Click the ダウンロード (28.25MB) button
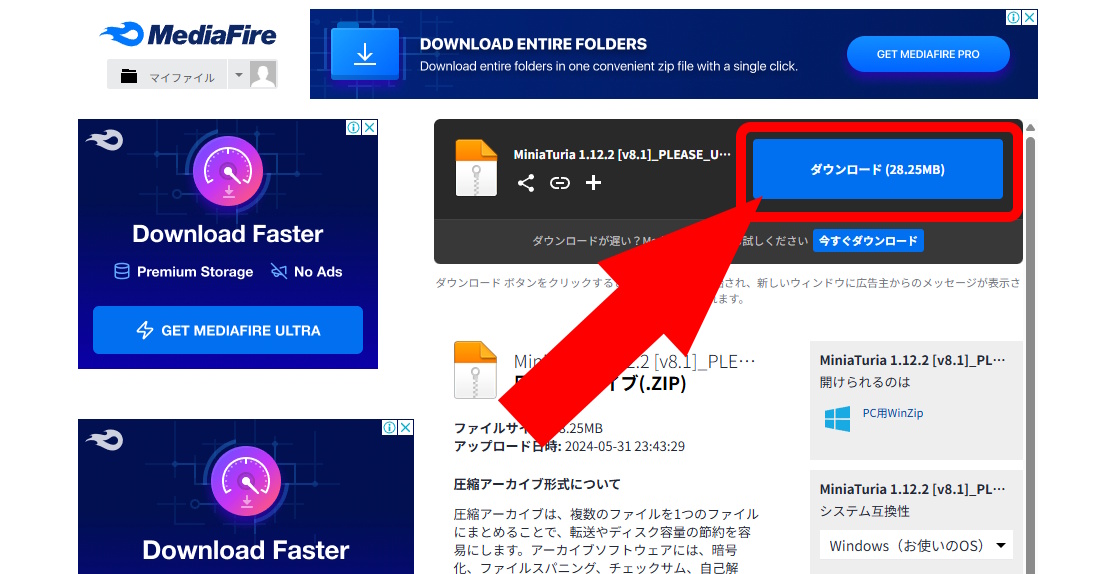This screenshot has width=1094, height=574. click(x=878, y=169)
